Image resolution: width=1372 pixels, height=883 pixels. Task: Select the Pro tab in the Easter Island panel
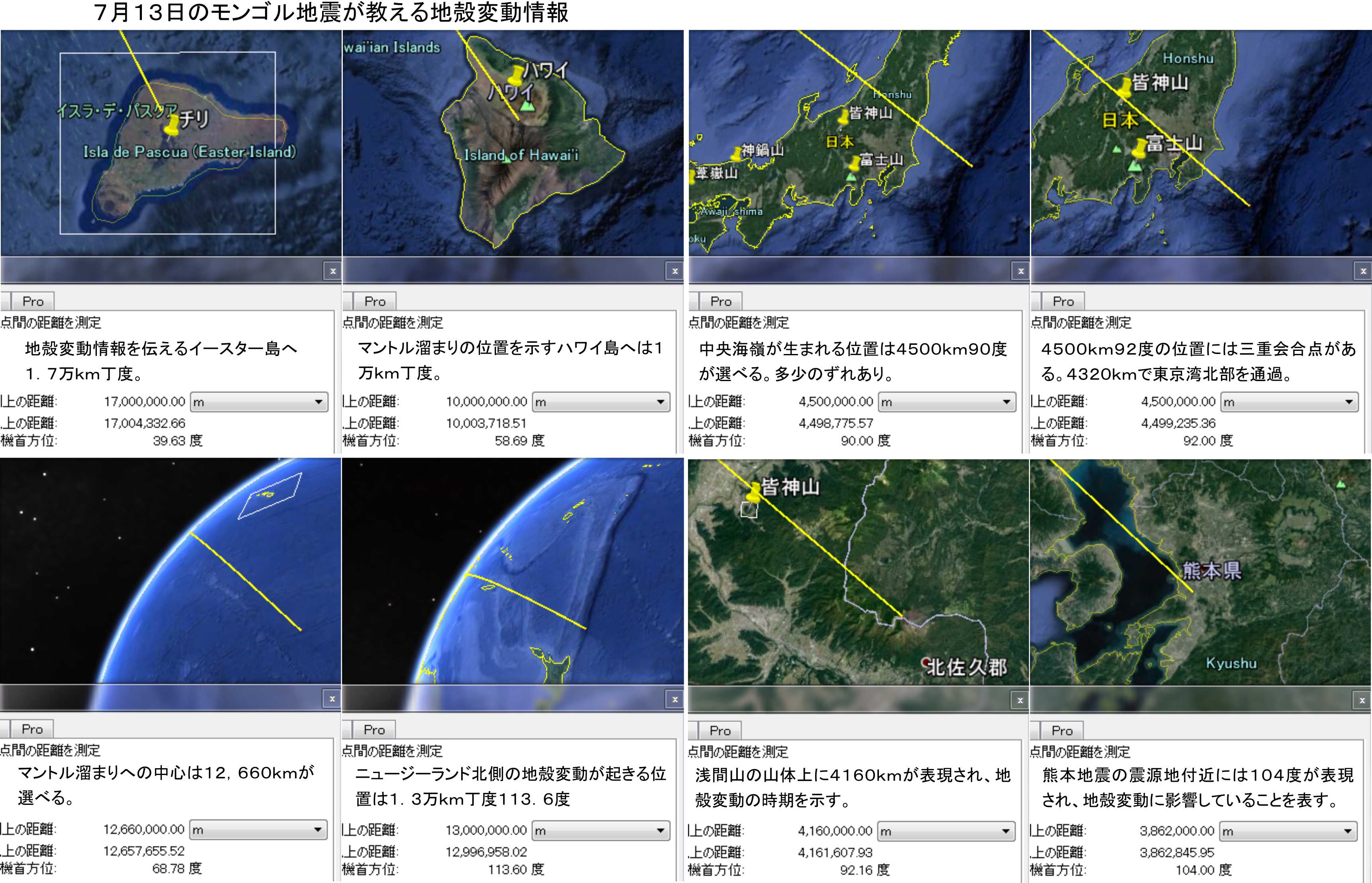pyautogui.click(x=33, y=301)
